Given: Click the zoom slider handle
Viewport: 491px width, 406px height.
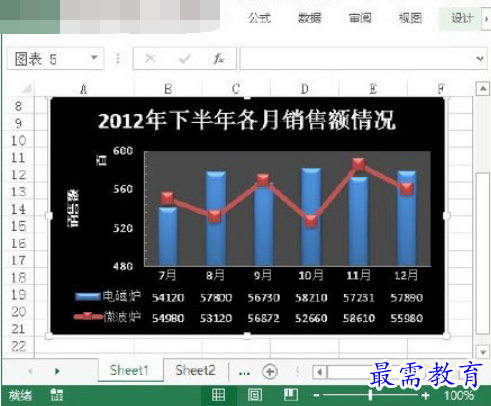Looking at the screenshot, I should pyautogui.click(x=370, y=395).
